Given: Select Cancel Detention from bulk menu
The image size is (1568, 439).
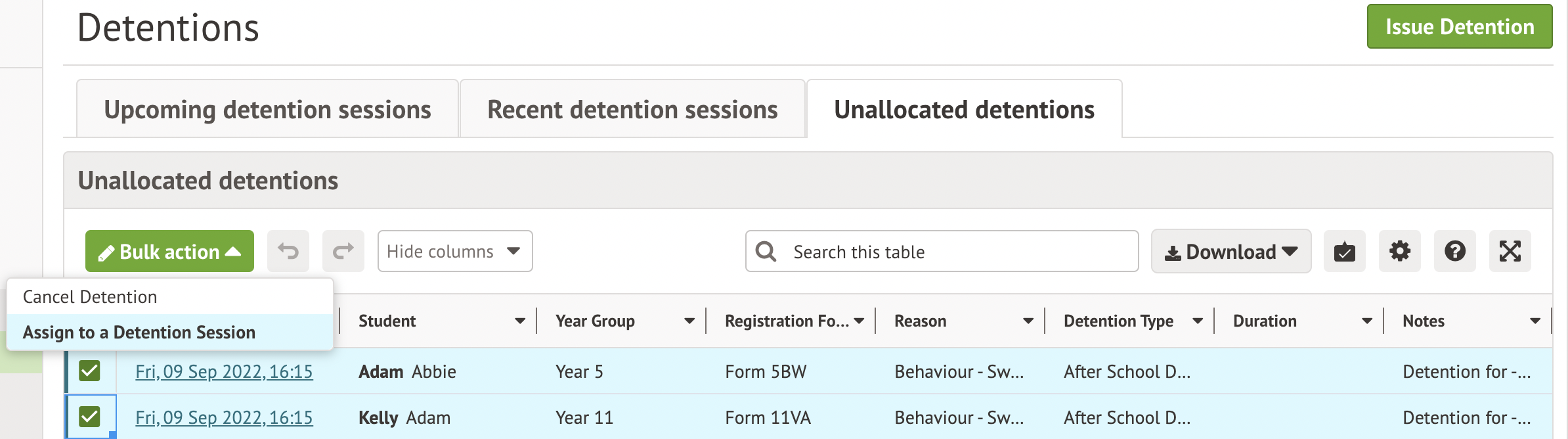Looking at the screenshot, I should [x=90, y=297].
